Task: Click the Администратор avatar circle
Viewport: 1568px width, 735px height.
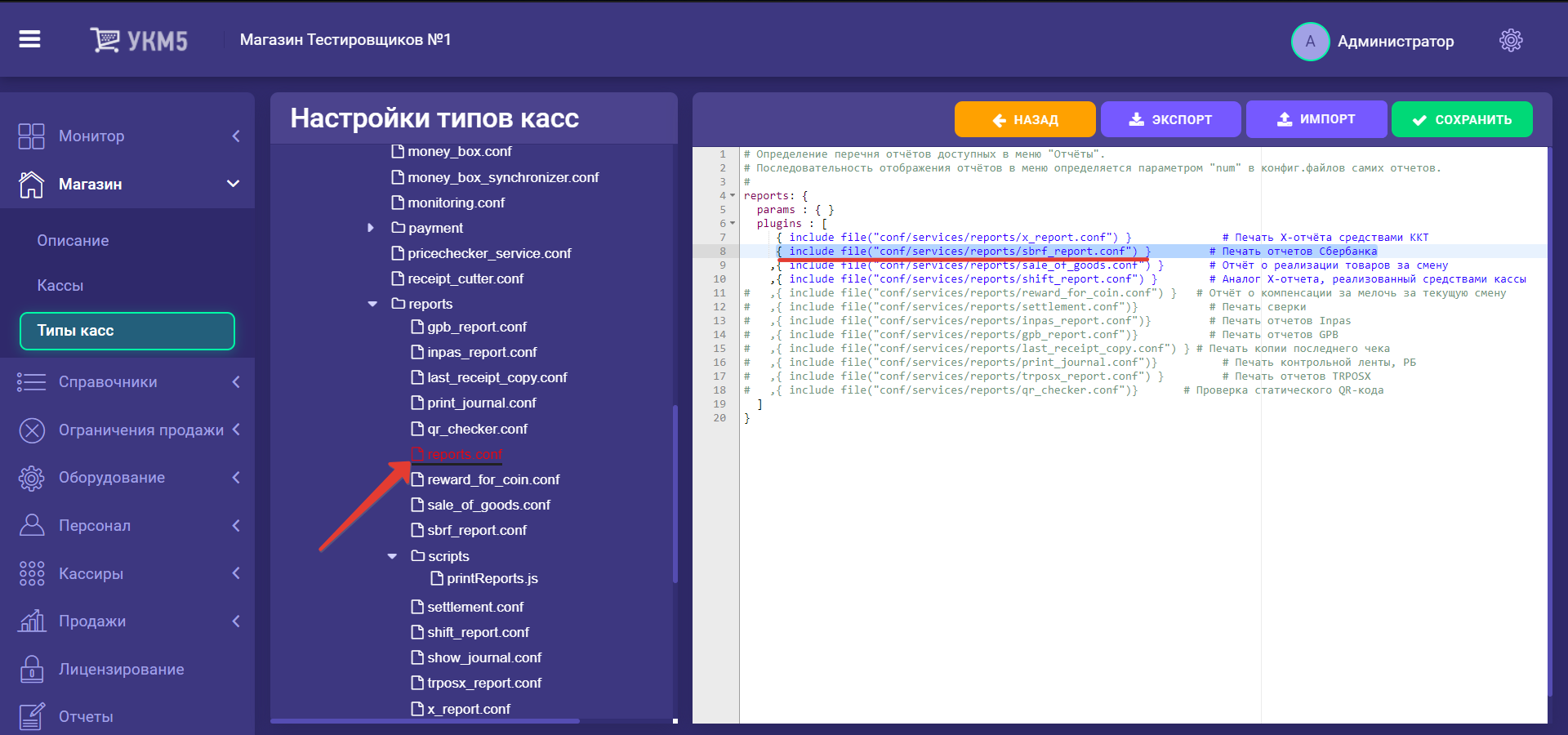Action: click(x=1310, y=41)
